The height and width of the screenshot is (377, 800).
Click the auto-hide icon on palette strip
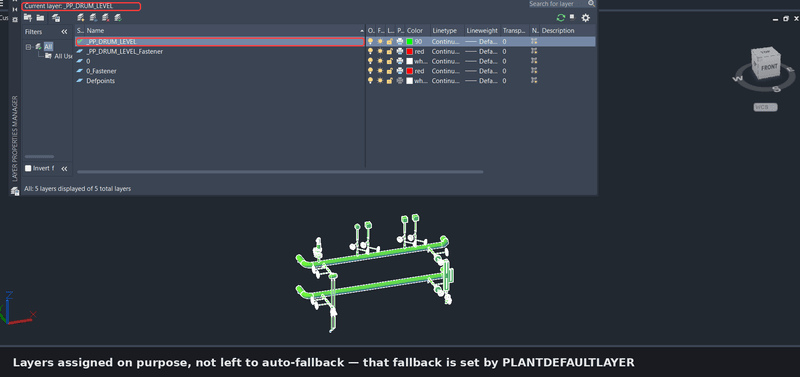[x=15, y=9]
